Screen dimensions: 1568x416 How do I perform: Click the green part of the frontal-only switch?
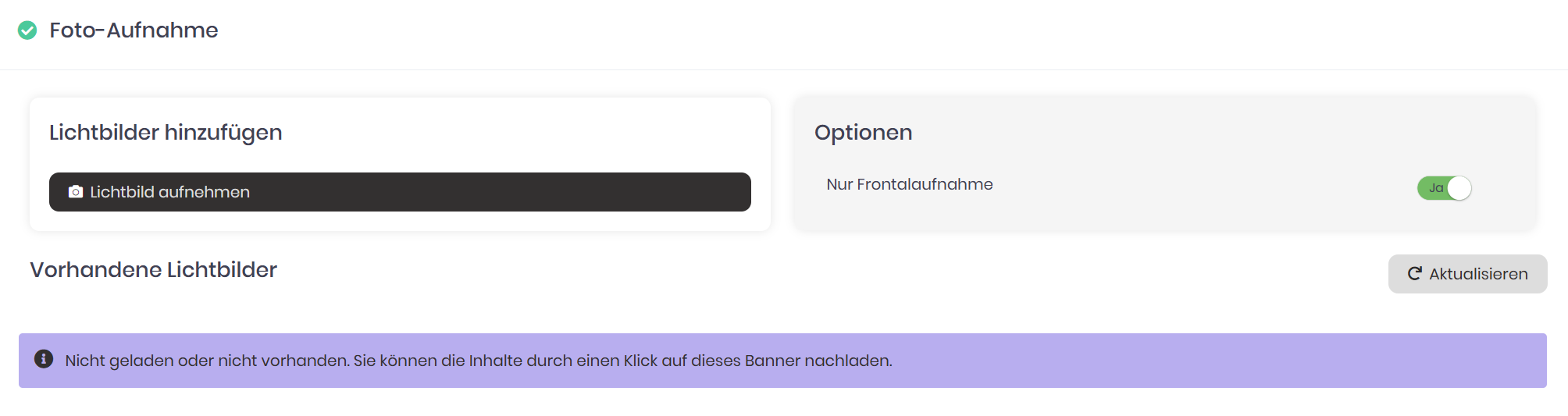coord(1431,188)
